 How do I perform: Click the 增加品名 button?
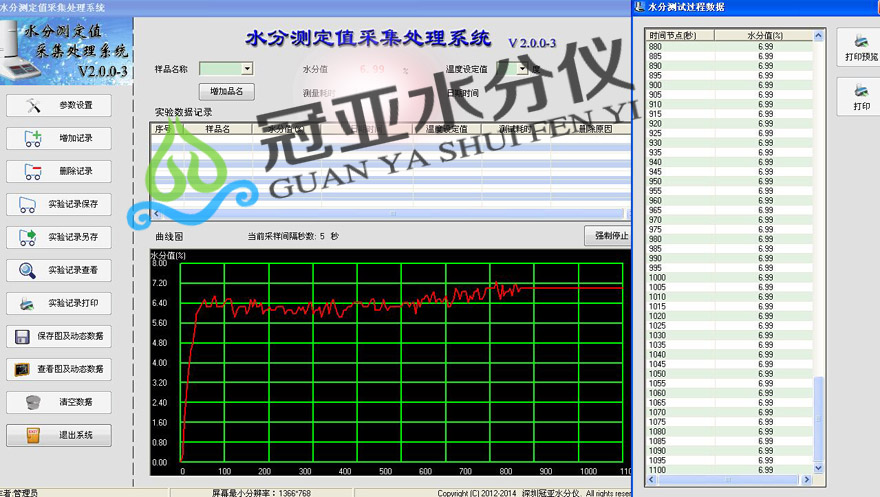[x=227, y=91]
